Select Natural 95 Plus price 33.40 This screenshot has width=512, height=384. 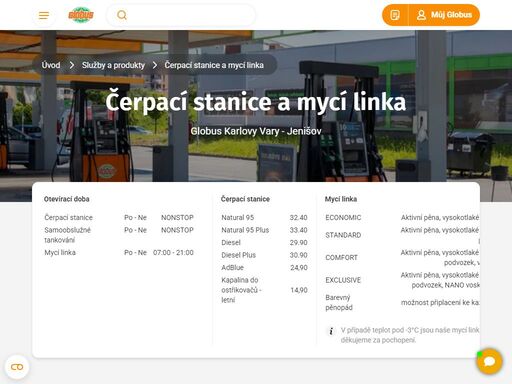click(x=298, y=230)
